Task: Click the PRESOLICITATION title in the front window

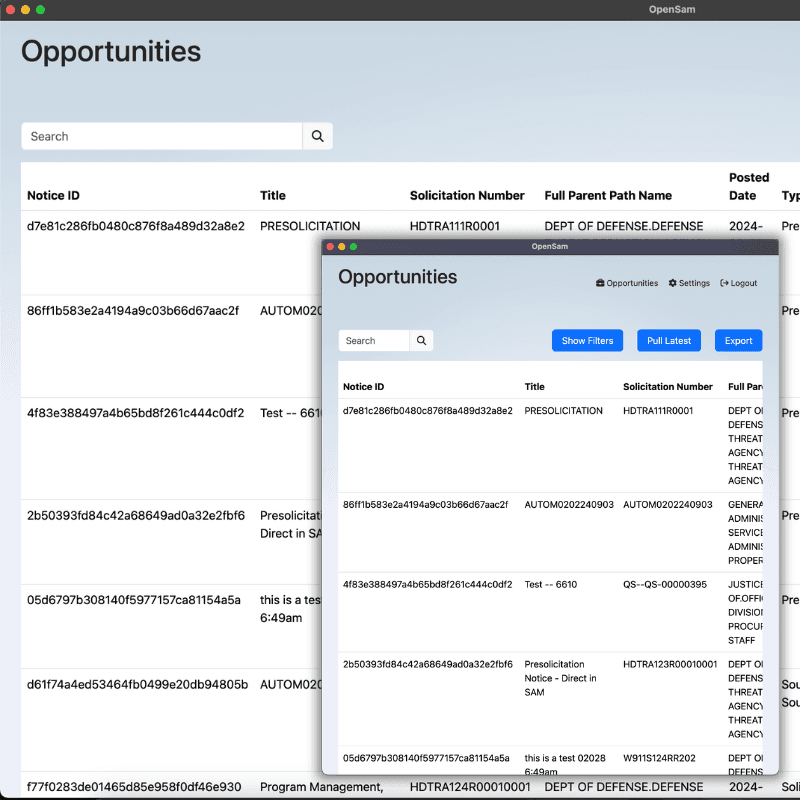Action: 563,411
